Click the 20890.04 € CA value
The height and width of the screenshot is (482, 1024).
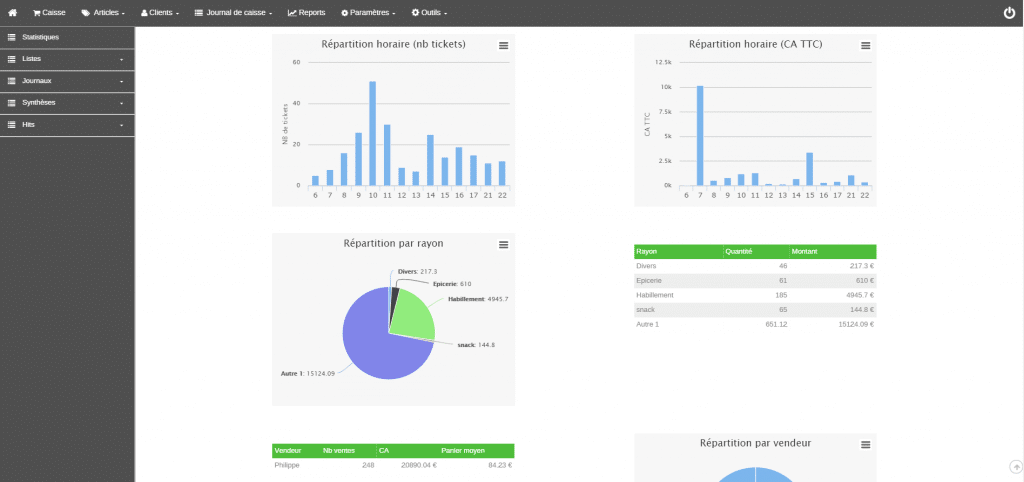[419, 466]
